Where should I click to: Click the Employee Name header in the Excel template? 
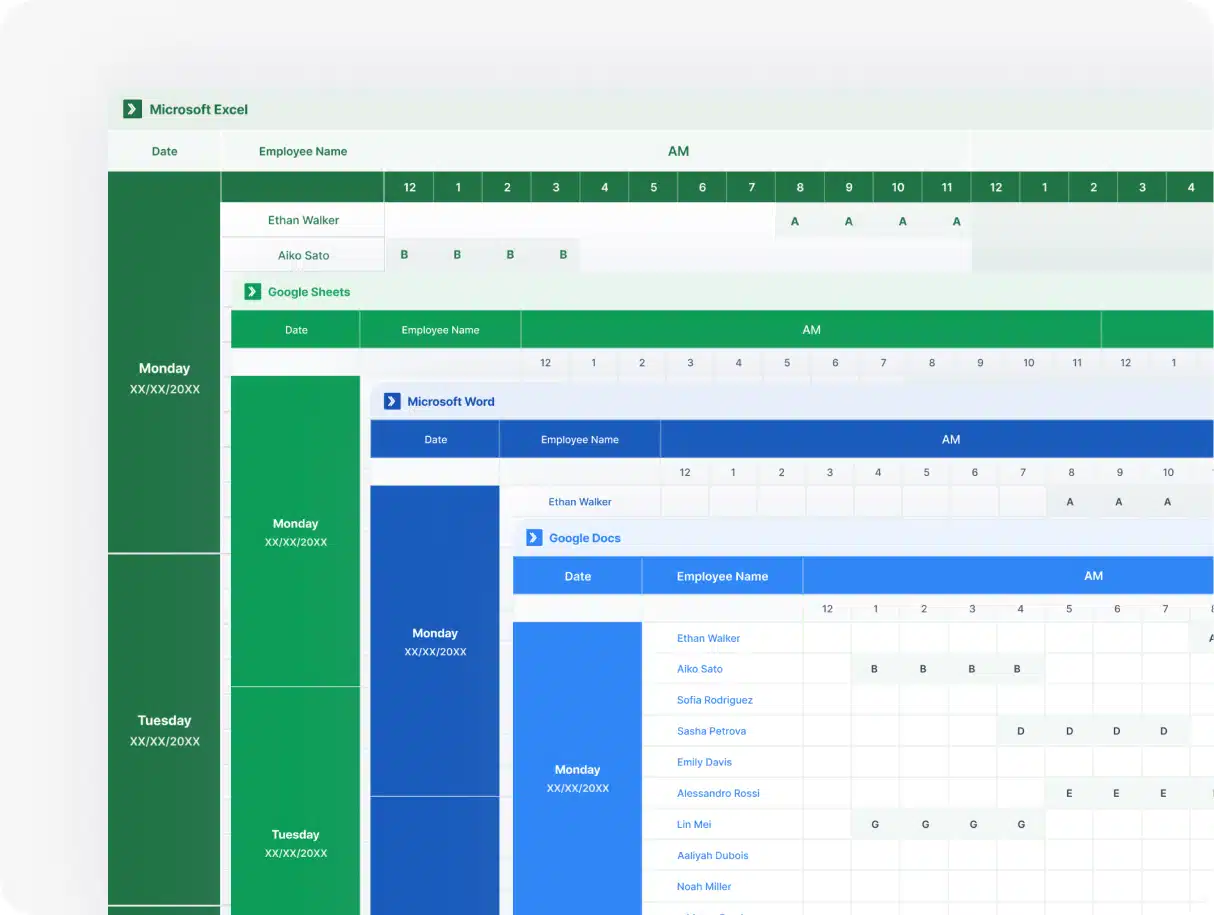303,151
